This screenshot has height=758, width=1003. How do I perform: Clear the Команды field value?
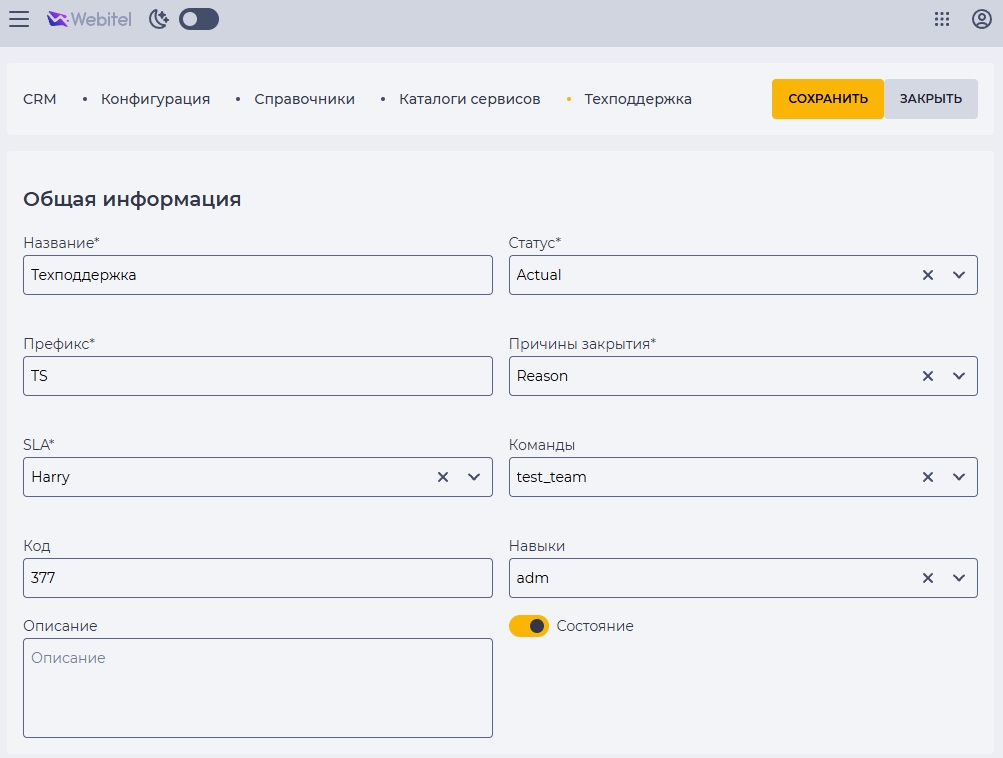(928, 477)
